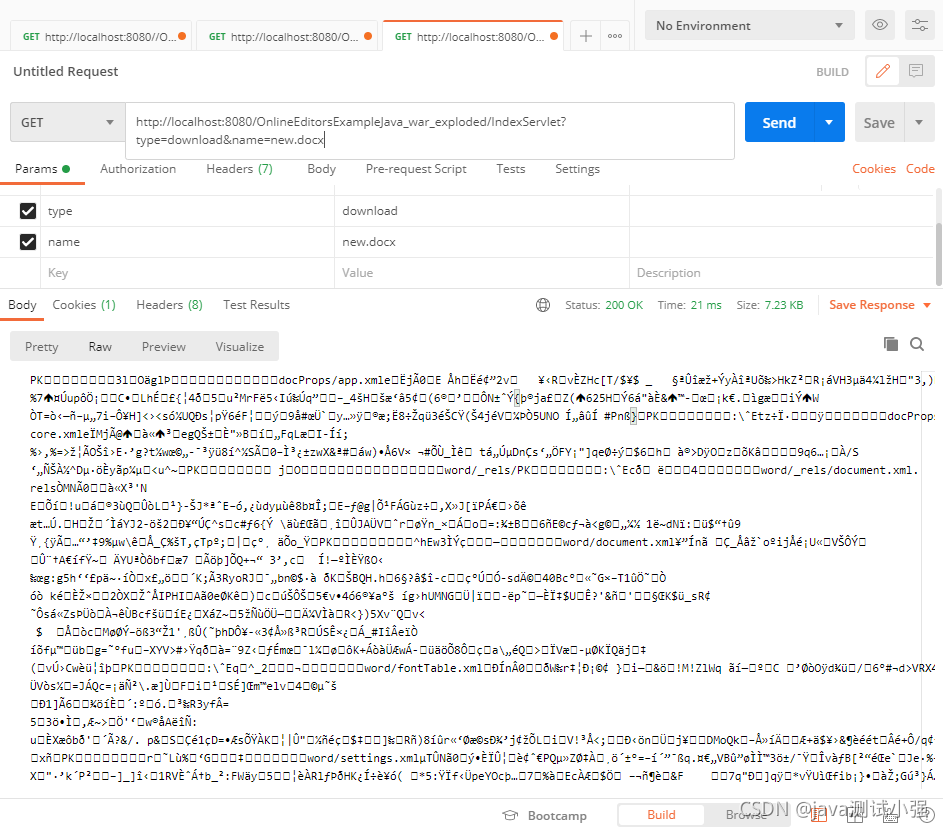Open the request Body tab
This screenshot has height=830, width=943.
point(321,169)
